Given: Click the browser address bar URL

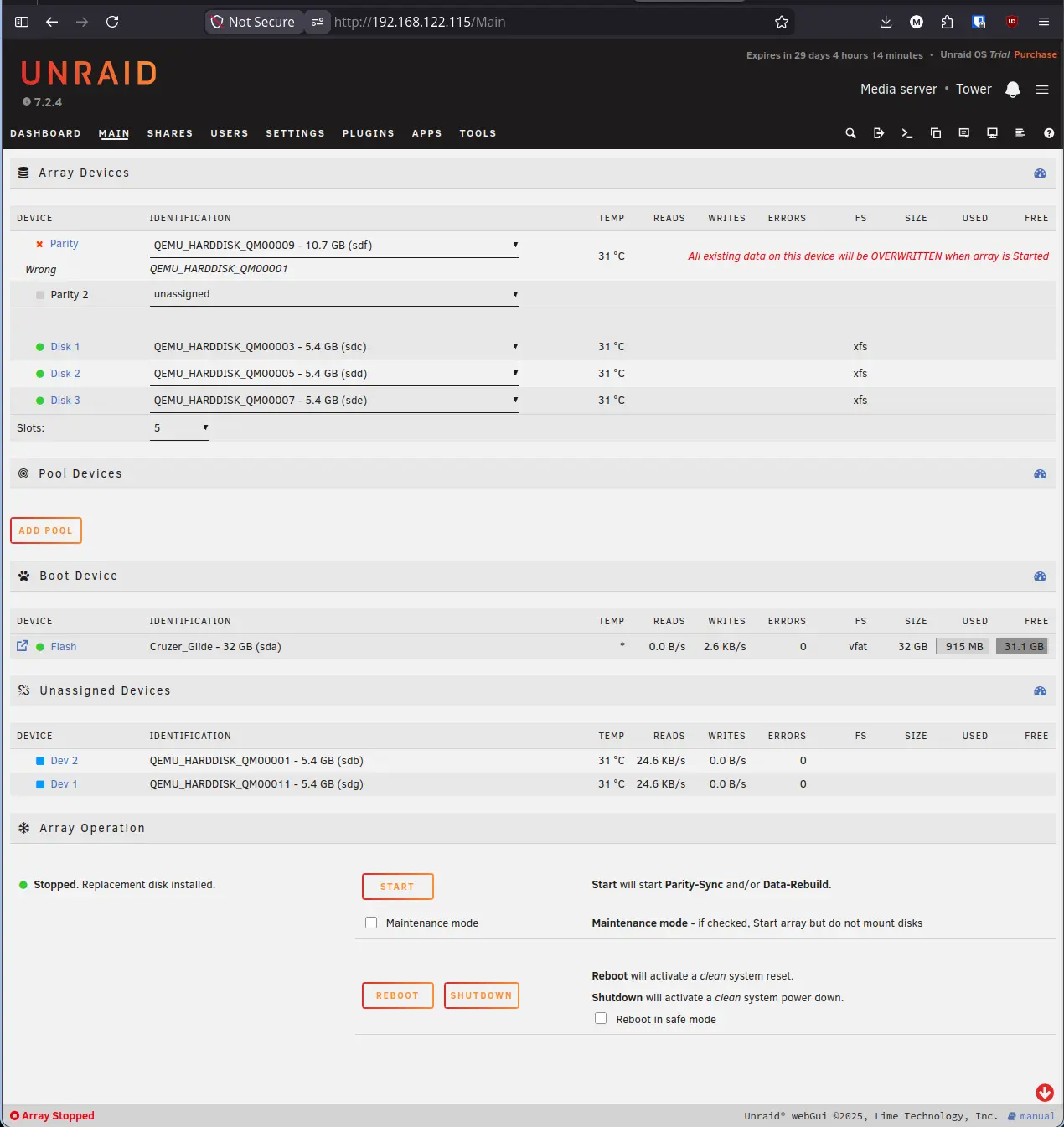Looking at the screenshot, I should pyautogui.click(x=420, y=22).
